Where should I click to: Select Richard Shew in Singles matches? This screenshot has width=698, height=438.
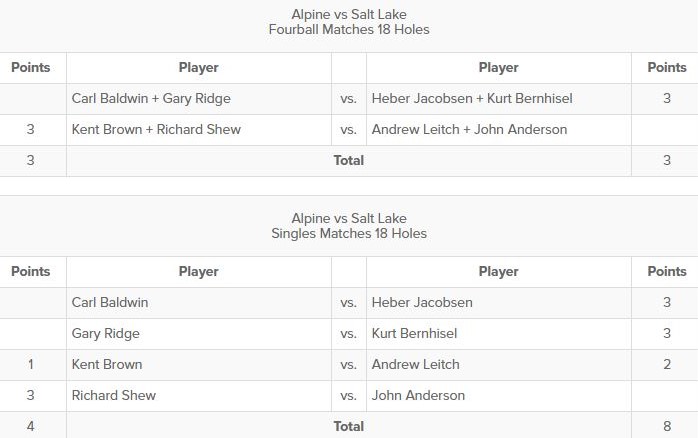point(114,395)
